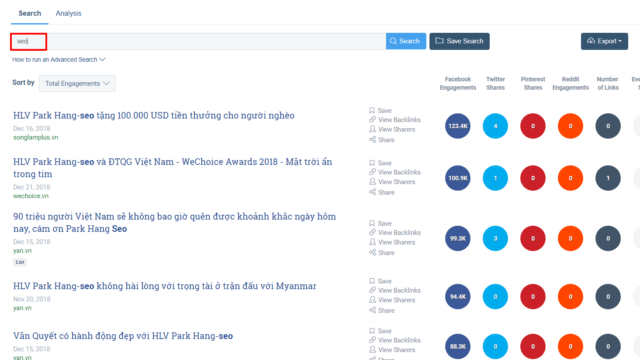This screenshot has height=360, width=640.
Task: Focus the search box containing 'seo'
Action: point(198,41)
